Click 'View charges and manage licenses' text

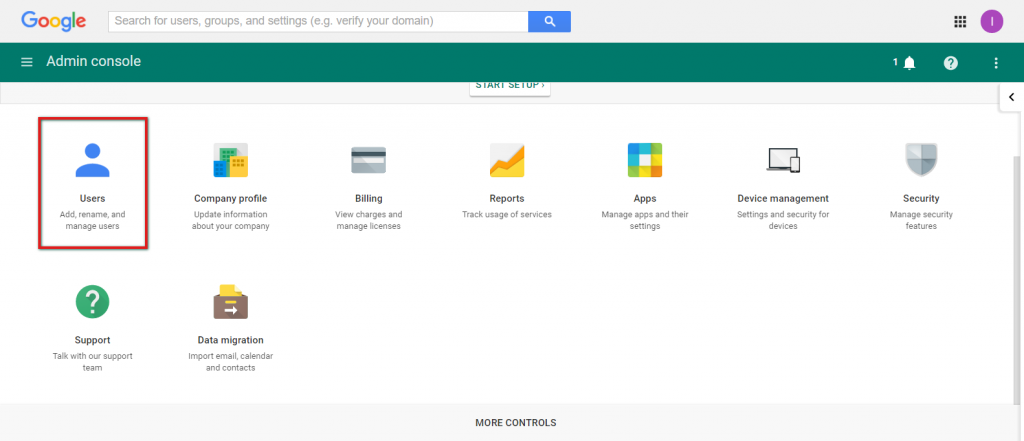click(x=369, y=220)
